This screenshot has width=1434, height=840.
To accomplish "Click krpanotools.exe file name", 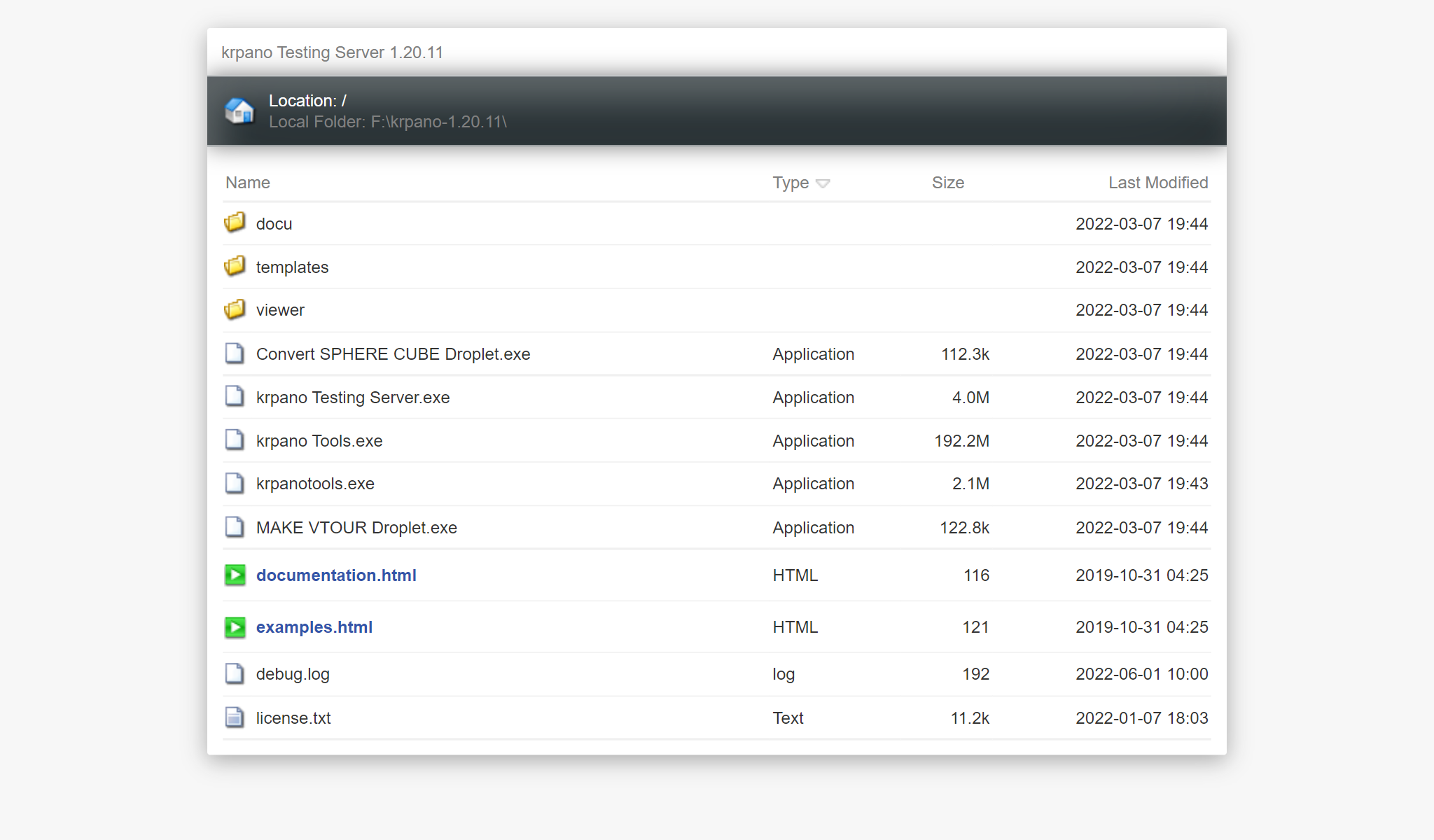I will pos(315,484).
